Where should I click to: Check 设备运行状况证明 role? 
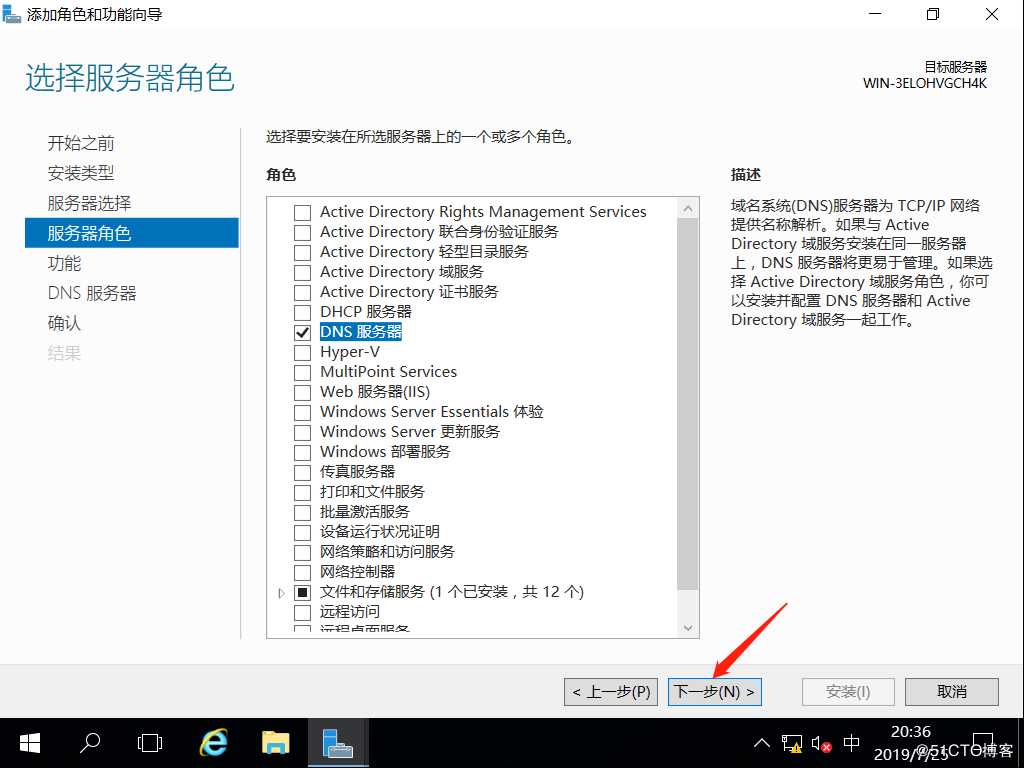302,532
